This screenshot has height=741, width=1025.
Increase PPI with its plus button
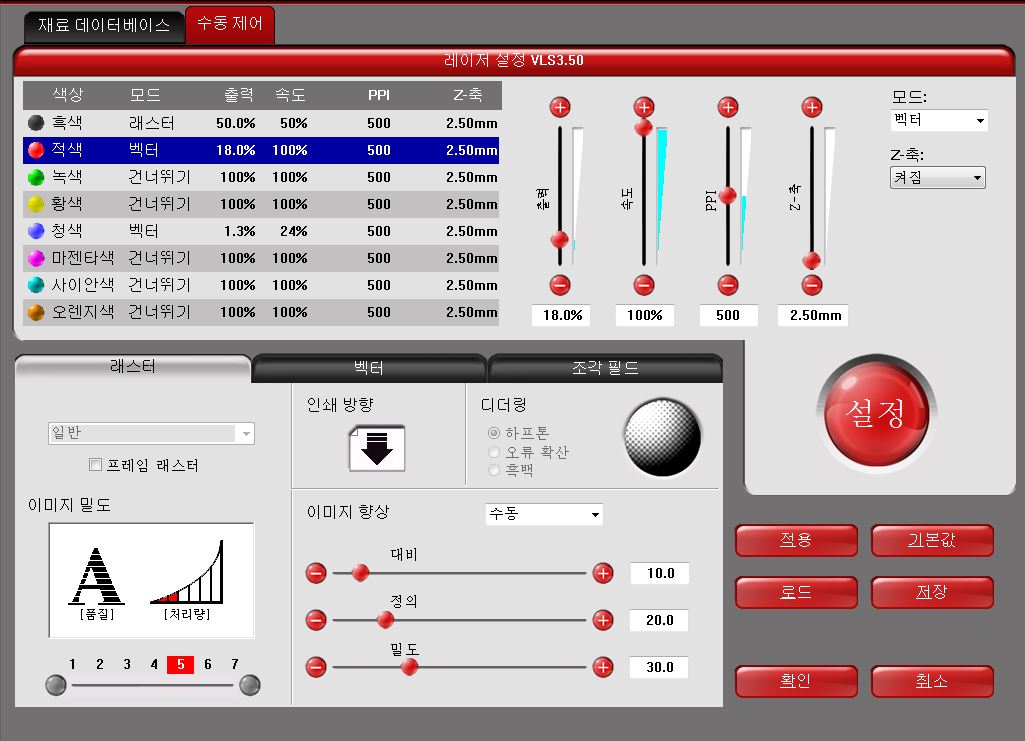(x=728, y=107)
